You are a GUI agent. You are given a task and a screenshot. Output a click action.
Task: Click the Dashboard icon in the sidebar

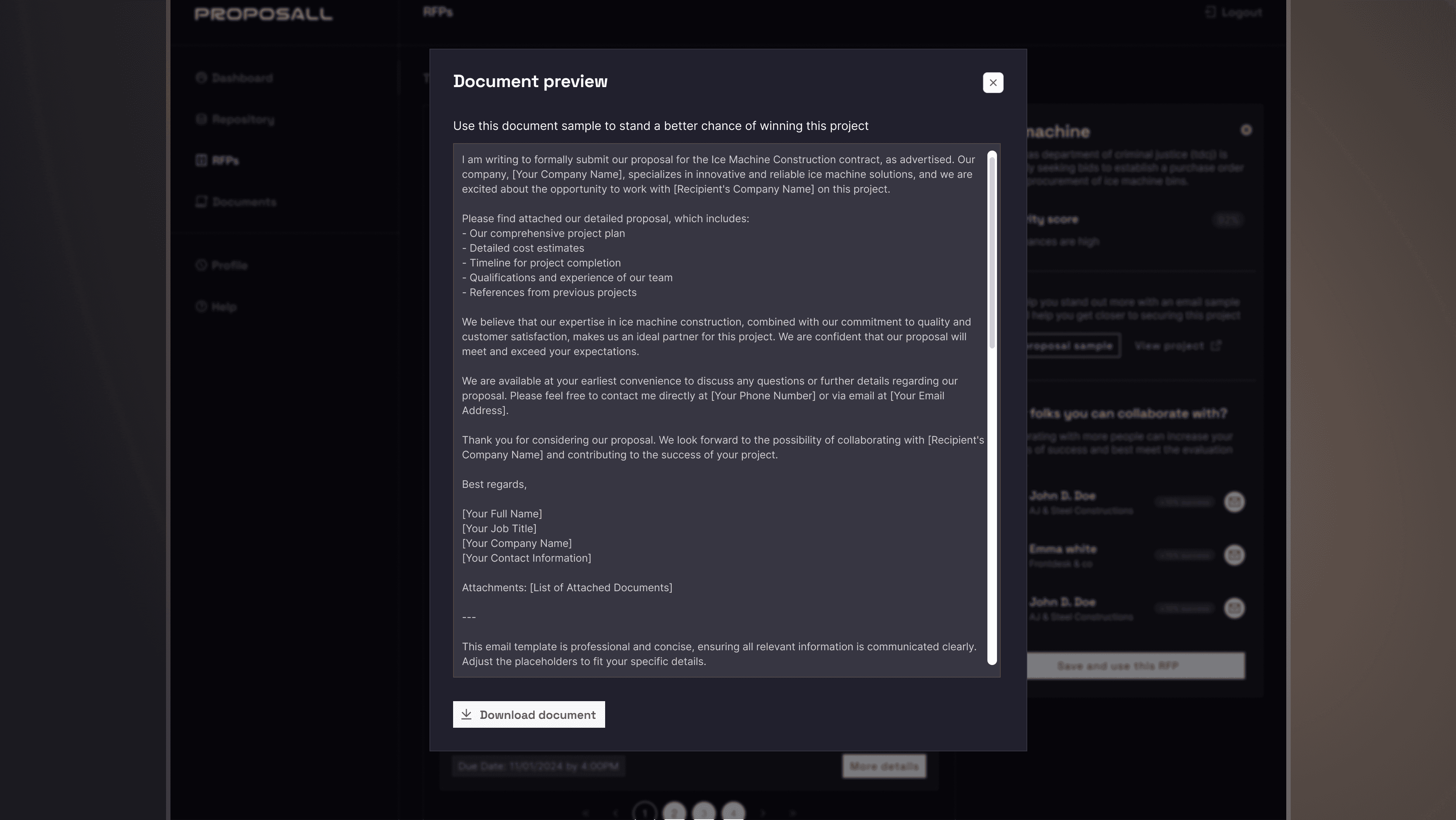click(201, 78)
